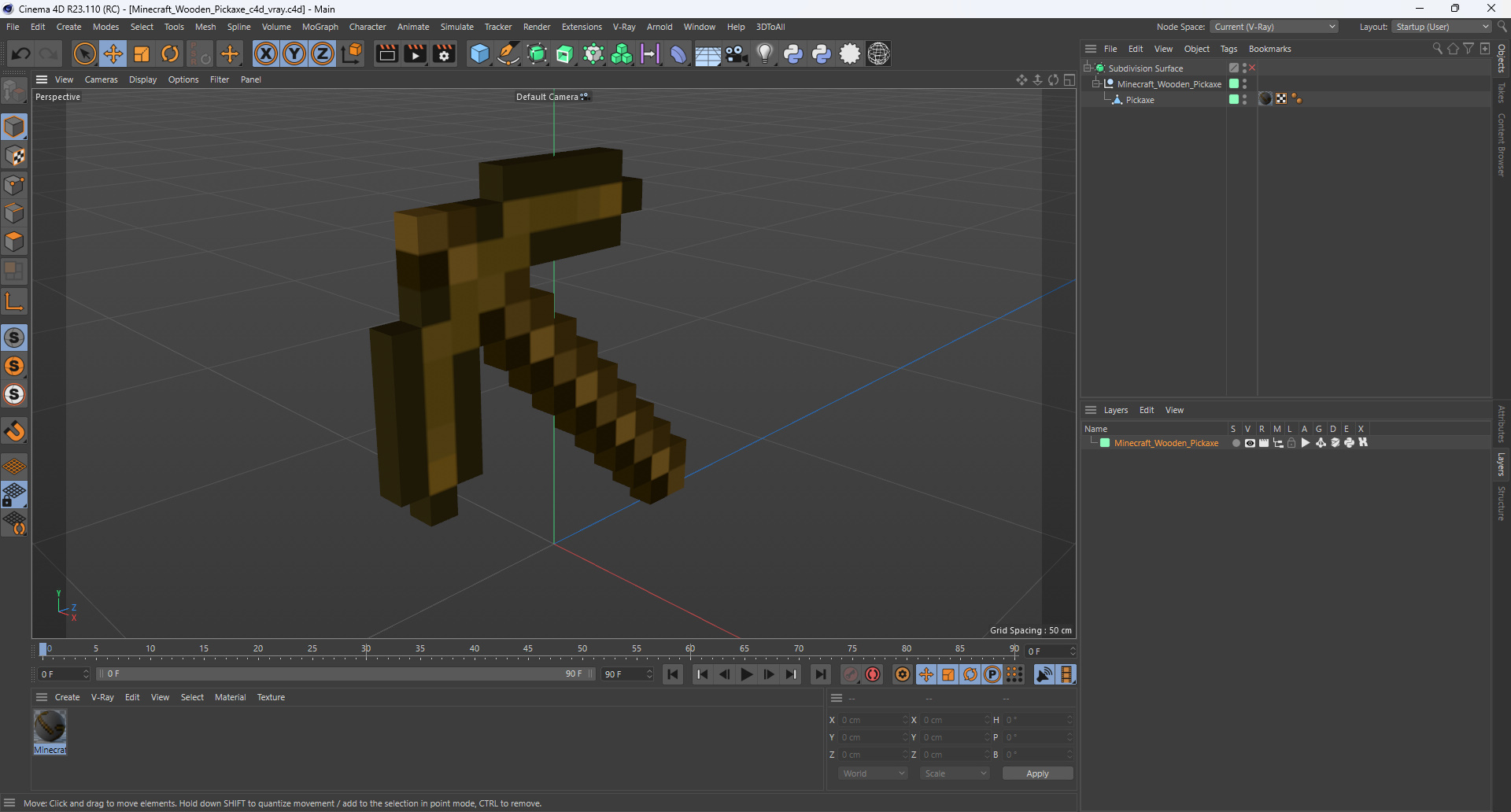
Task: Open the File menu
Action: pyautogui.click(x=13, y=27)
